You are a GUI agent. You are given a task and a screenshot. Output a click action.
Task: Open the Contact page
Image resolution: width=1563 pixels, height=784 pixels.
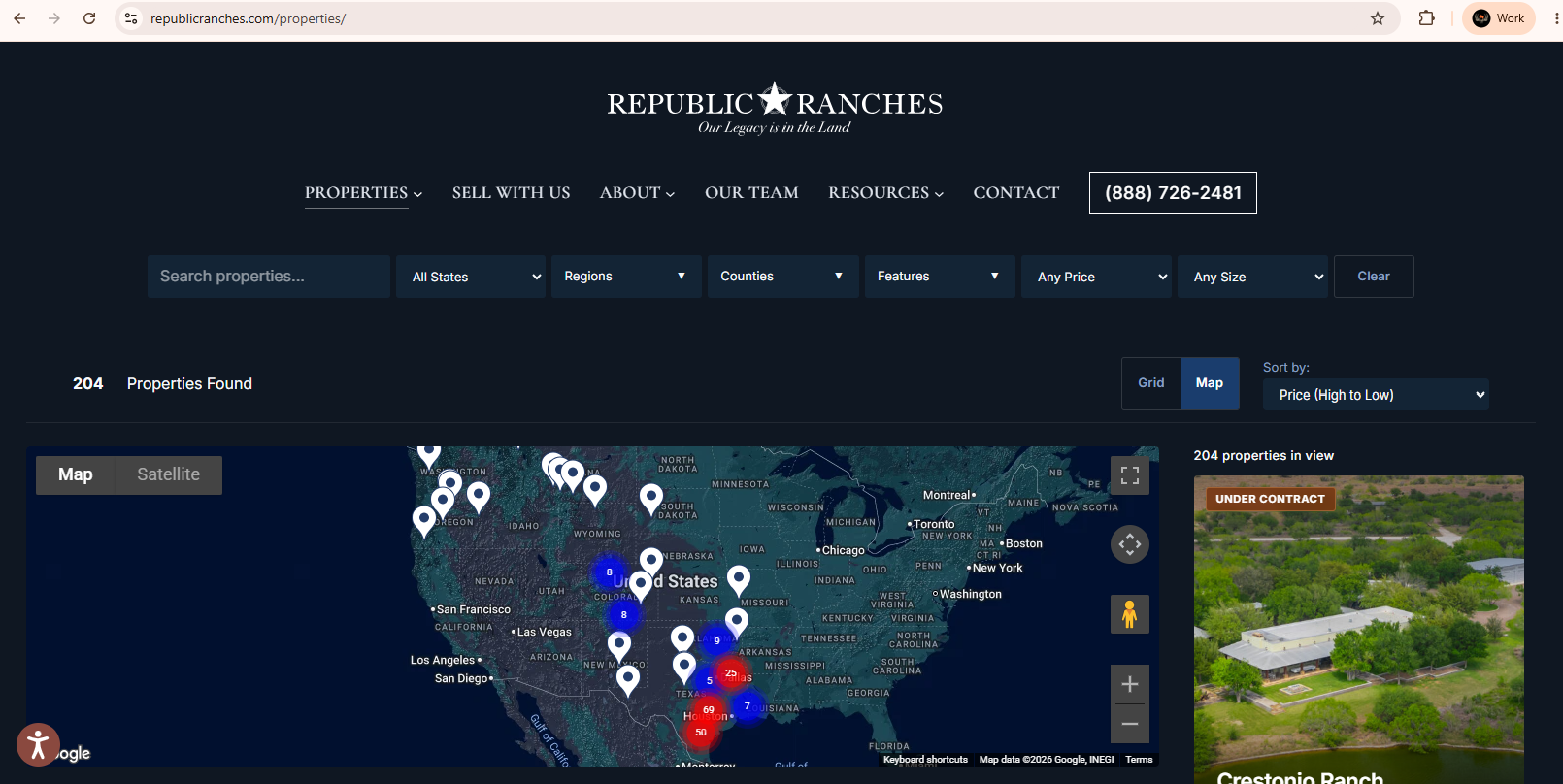[1016, 192]
